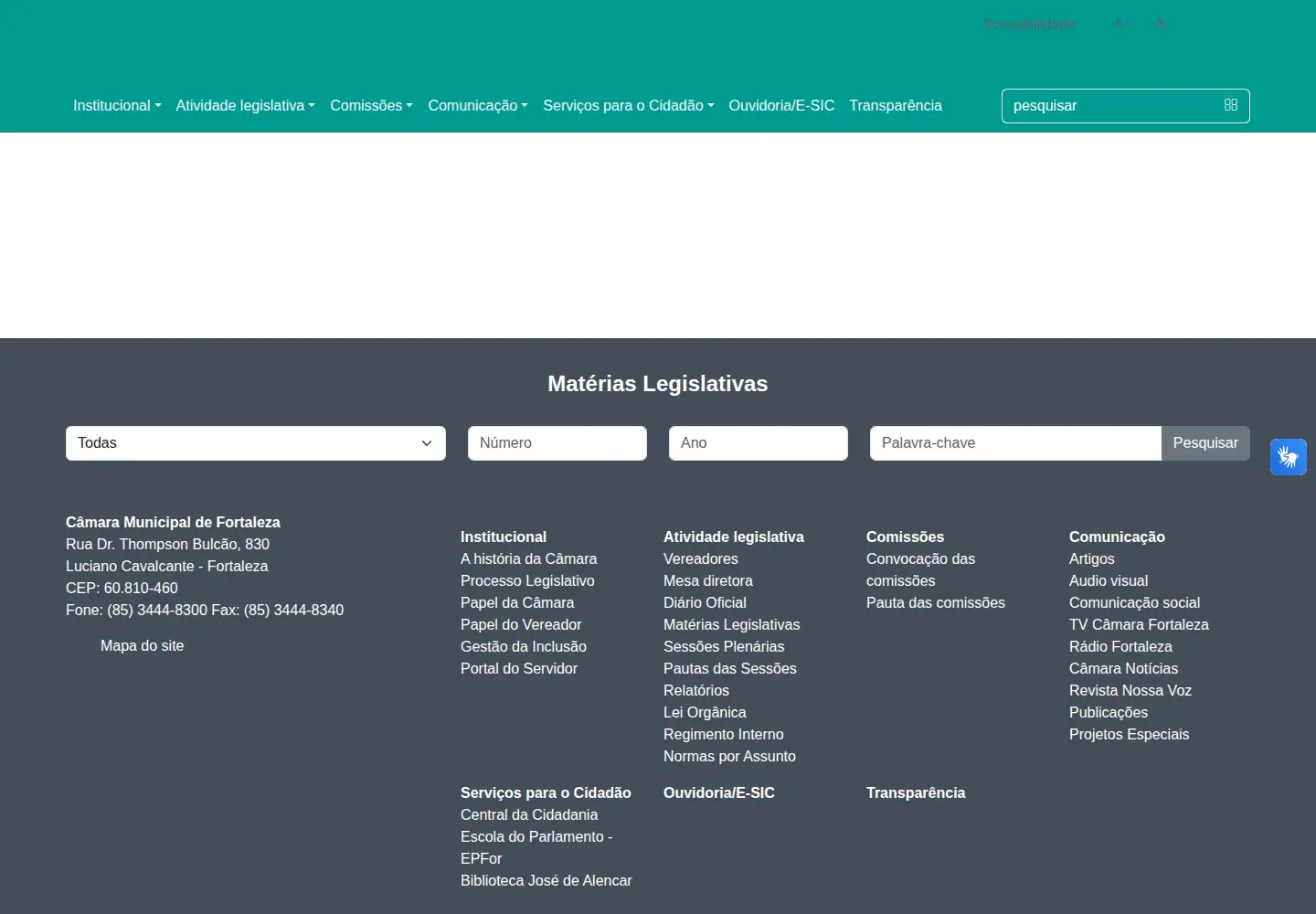The height and width of the screenshot is (914, 1316).
Task: Open the Comunicação dropdown in the navigation bar
Action: point(478,105)
